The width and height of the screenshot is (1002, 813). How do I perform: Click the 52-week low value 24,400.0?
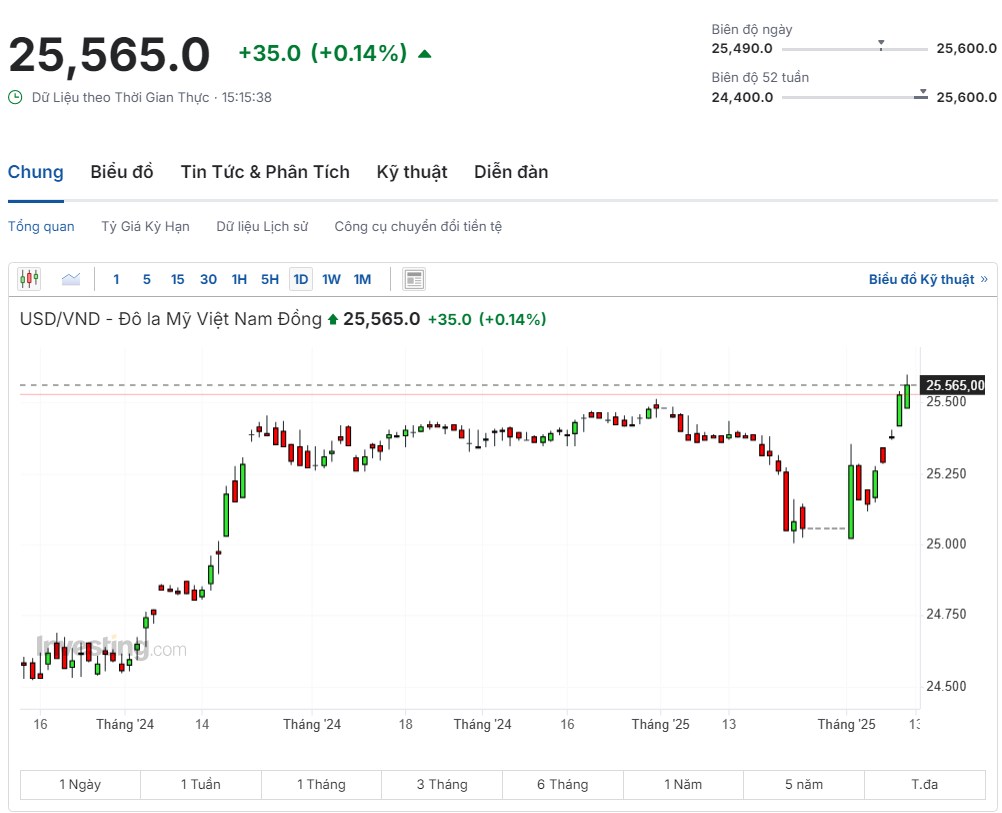point(742,97)
